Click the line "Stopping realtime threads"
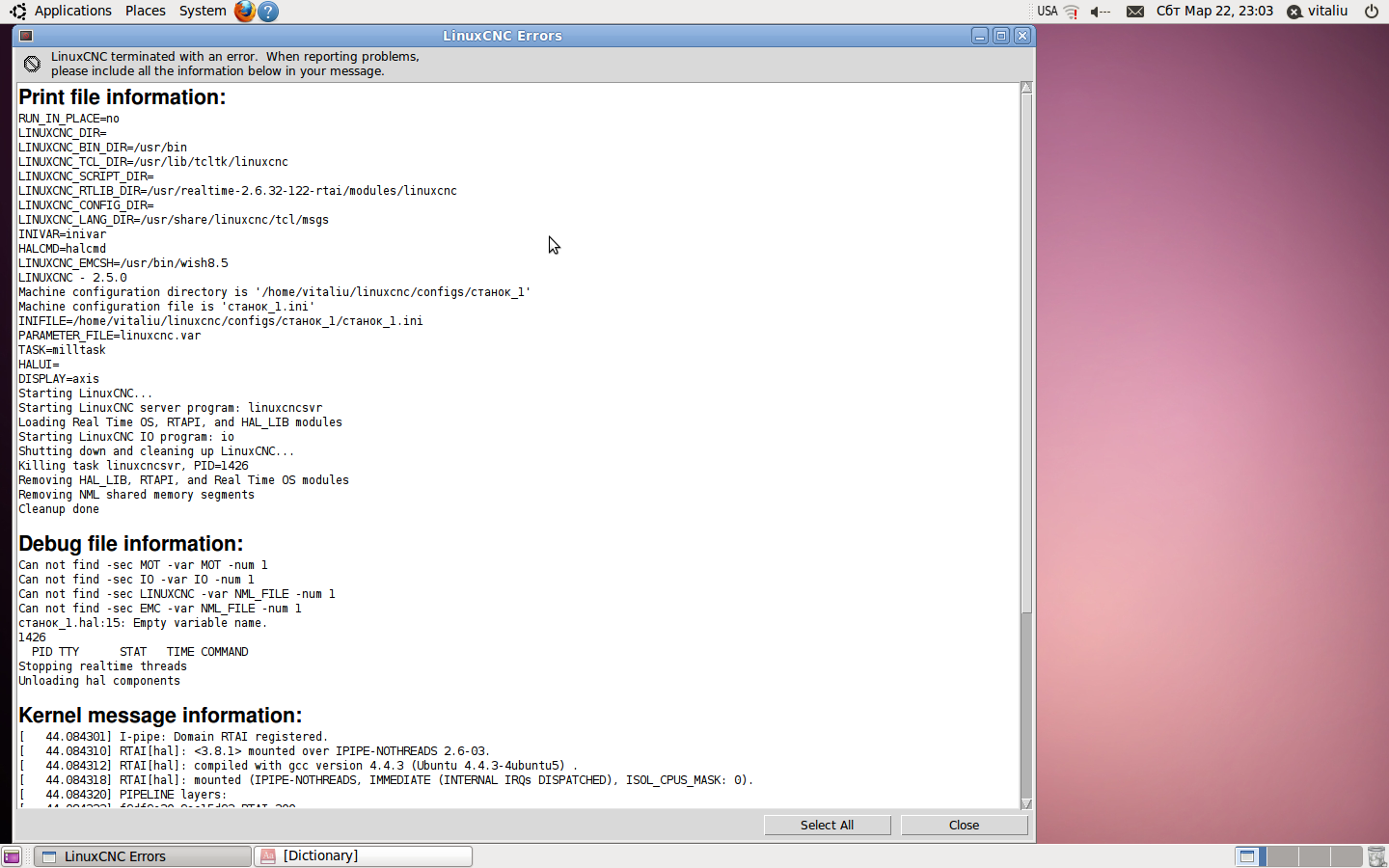The height and width of the screenshot is (868, 1389). click(x=102, y=666)
